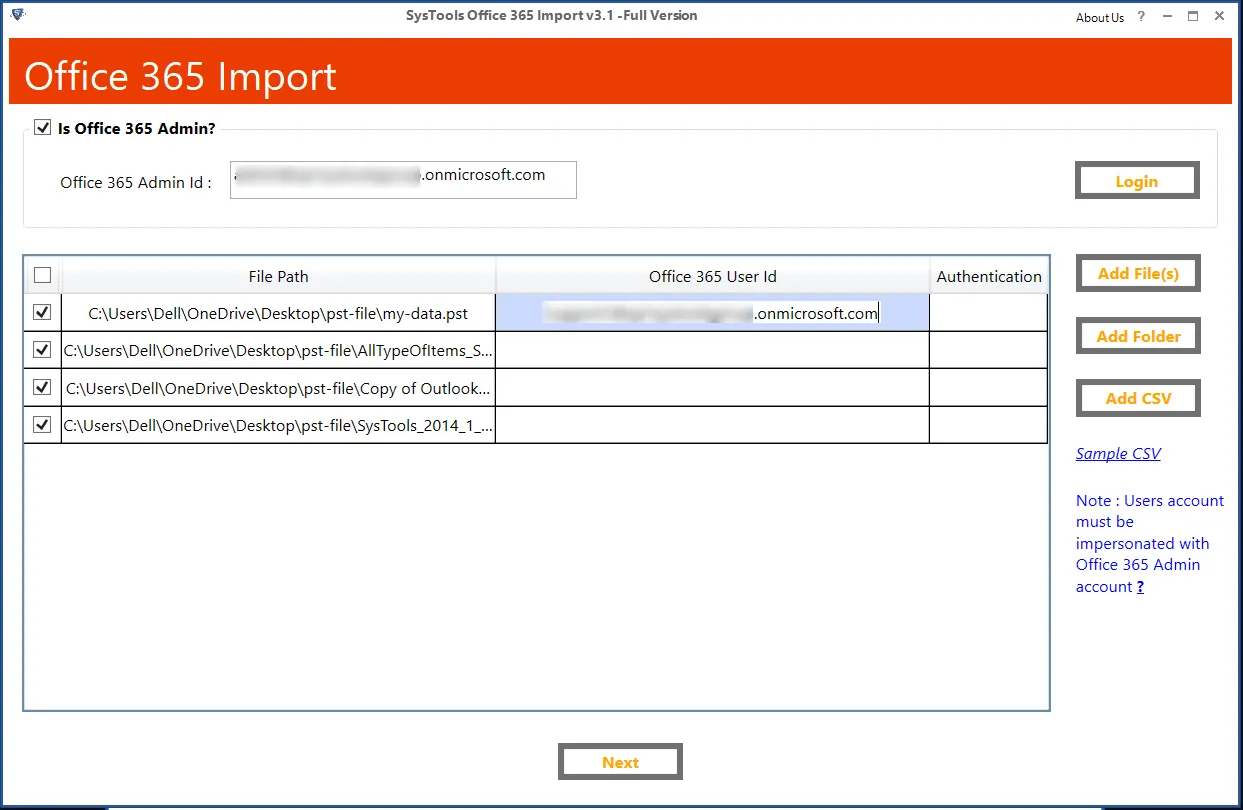1243x810 pixels.
Task: Click the Next button
Action: (x=620, y=762)
